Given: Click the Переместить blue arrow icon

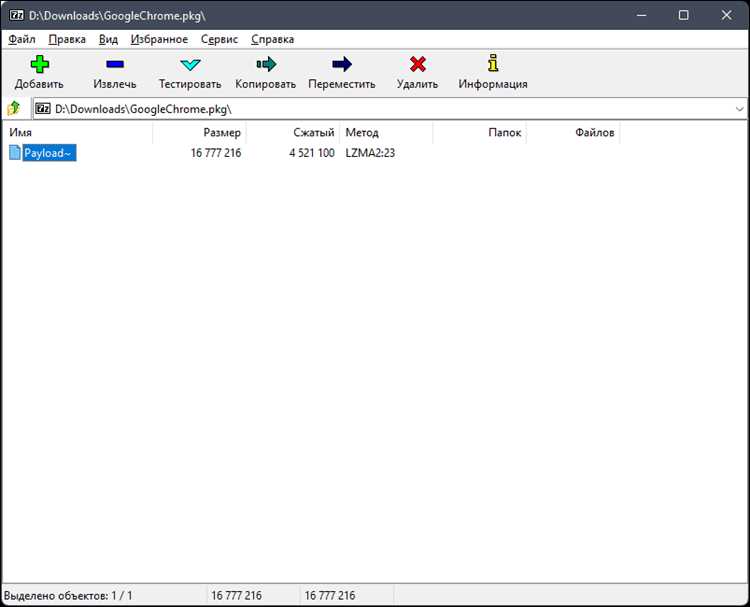Looking at the screenshot, I should click(342, 64).
